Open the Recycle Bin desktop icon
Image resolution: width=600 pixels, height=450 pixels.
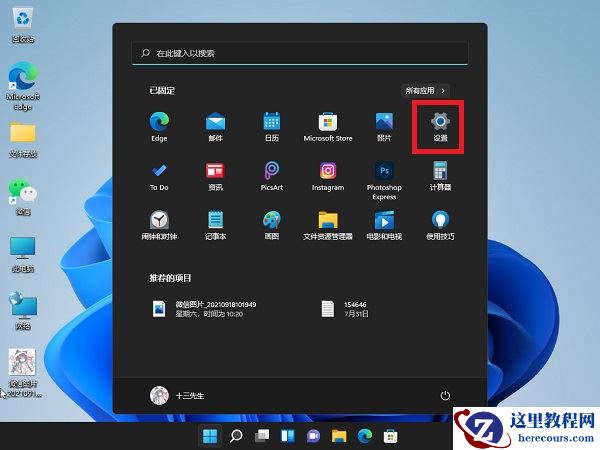23,26
